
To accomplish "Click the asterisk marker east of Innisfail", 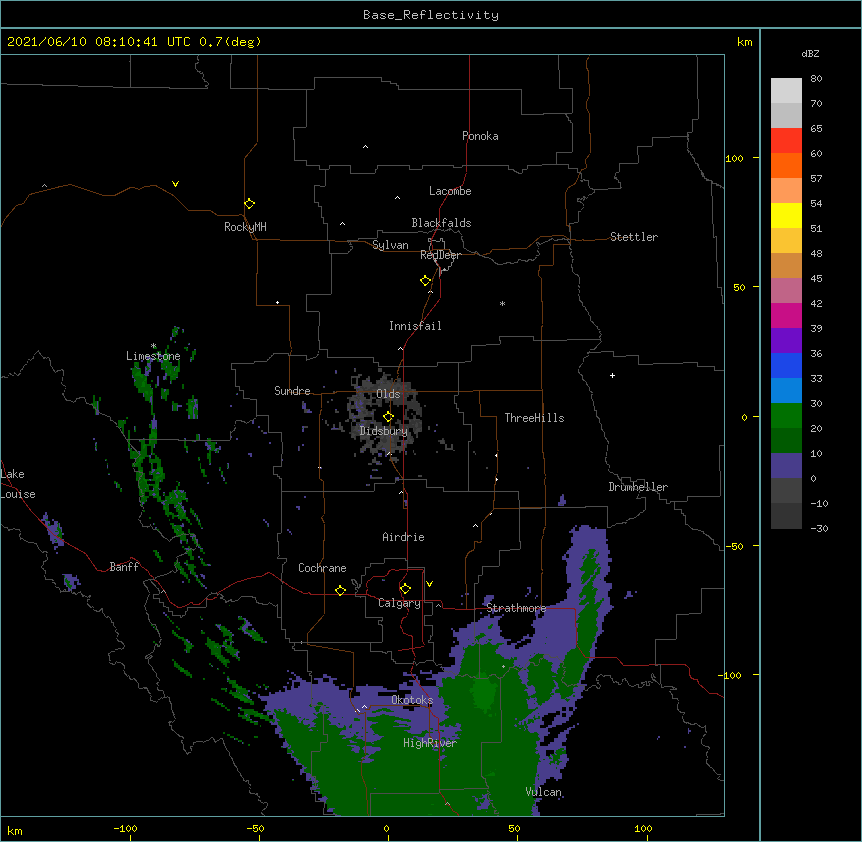I will pos(502,303).
